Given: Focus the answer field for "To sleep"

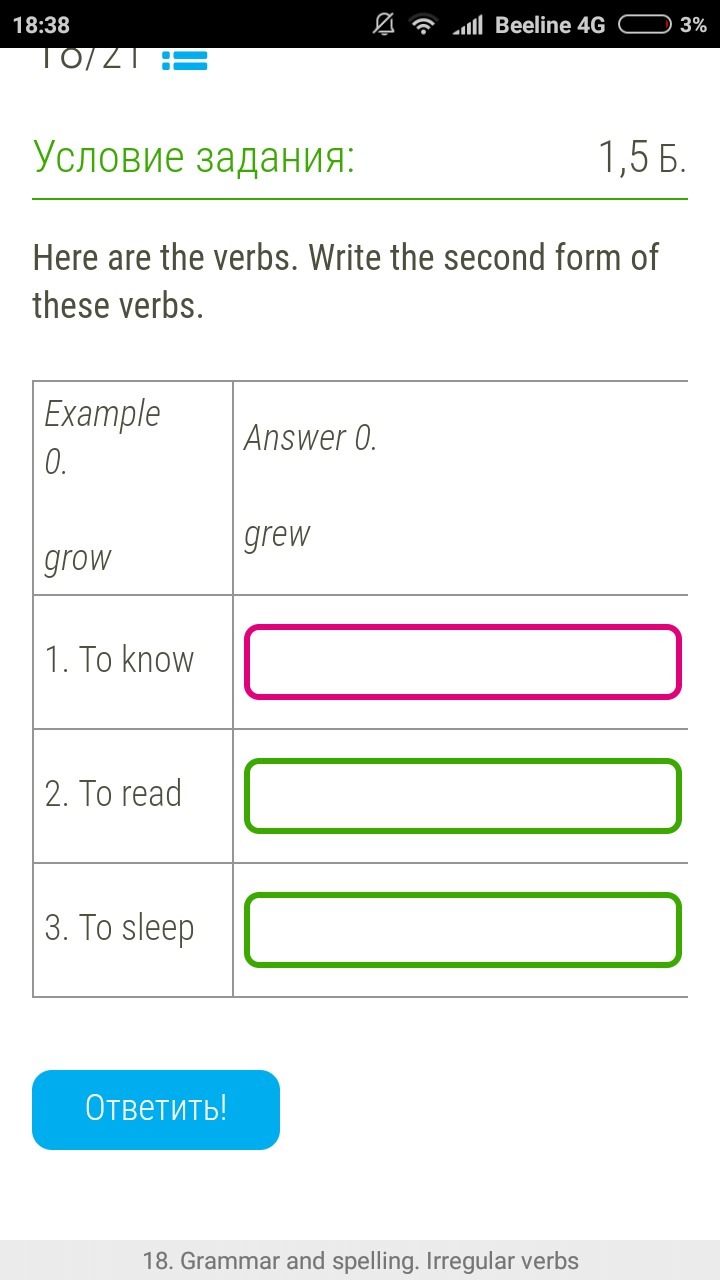Looking at the screenshot, I should click(x=462, y=930).
